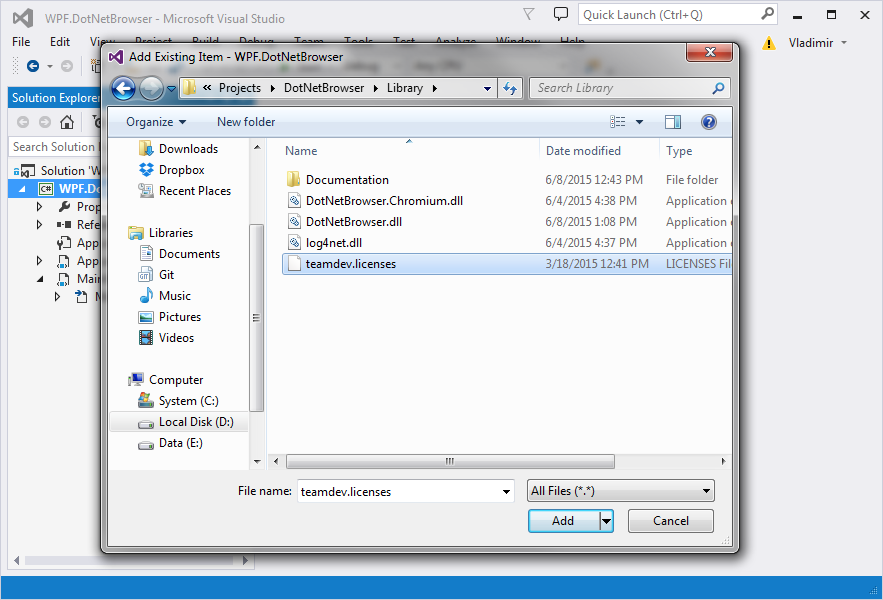Viewport: 883px width, 600px height.
Task: Click the Back arrow in file dialog
Action: click(123, 88)
